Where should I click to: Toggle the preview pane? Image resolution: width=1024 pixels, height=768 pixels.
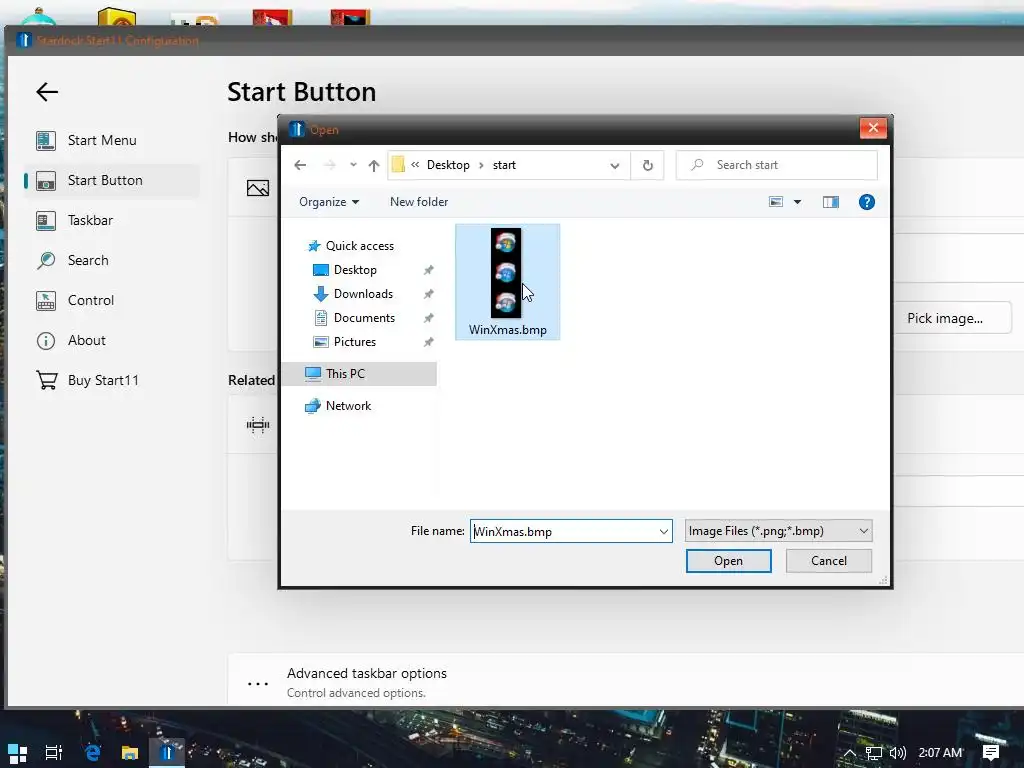[831, 202]
